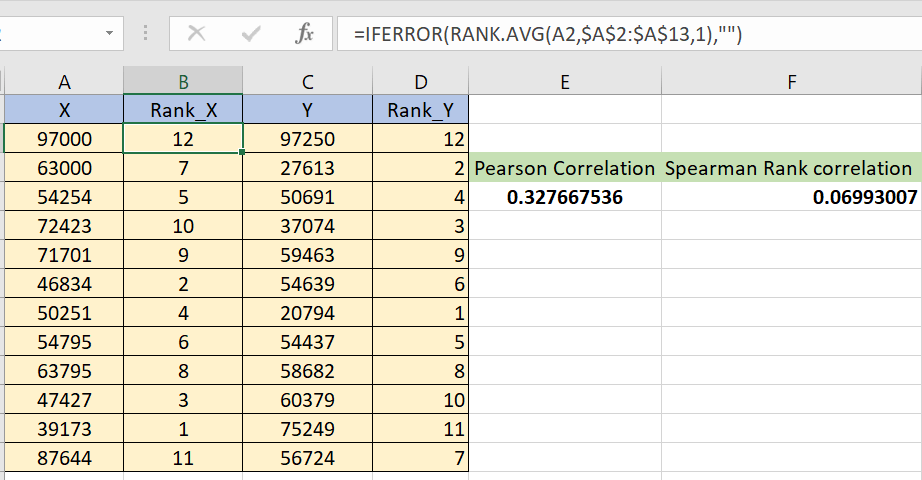Open the Insert Function fx dialog
Viewport: 922px width, 480px height.
(x=304, y=34)
